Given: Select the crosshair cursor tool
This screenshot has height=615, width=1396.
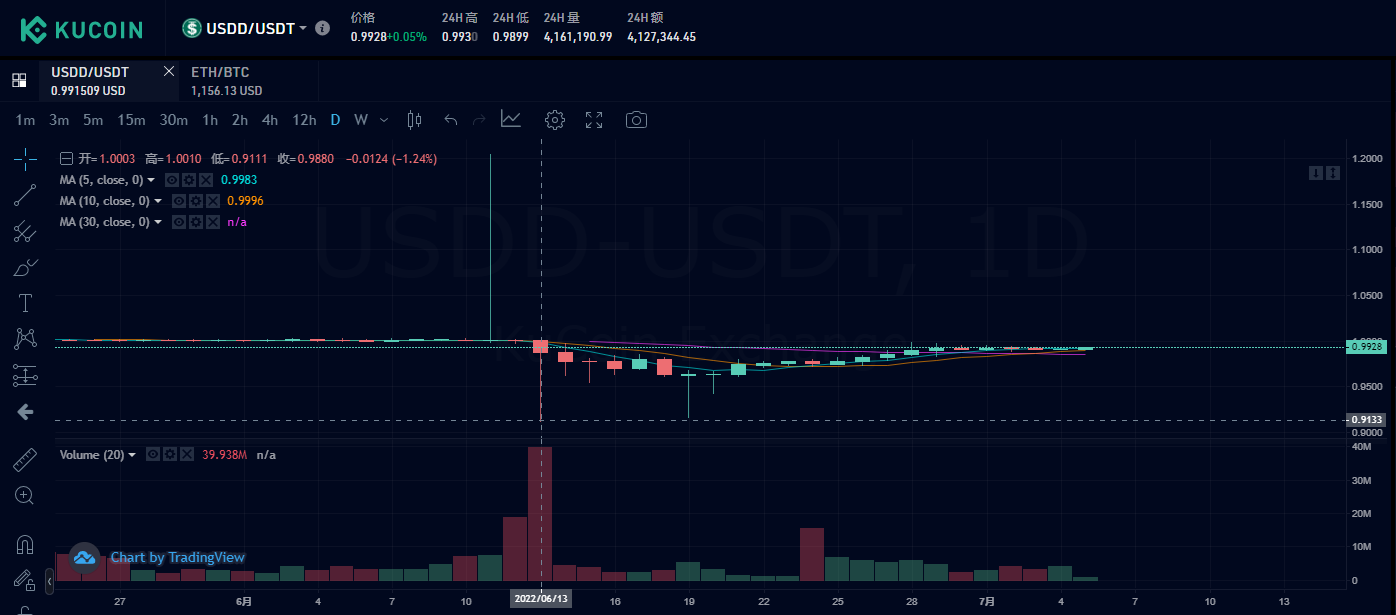Looking at the screenshot, I should point(25,158).
